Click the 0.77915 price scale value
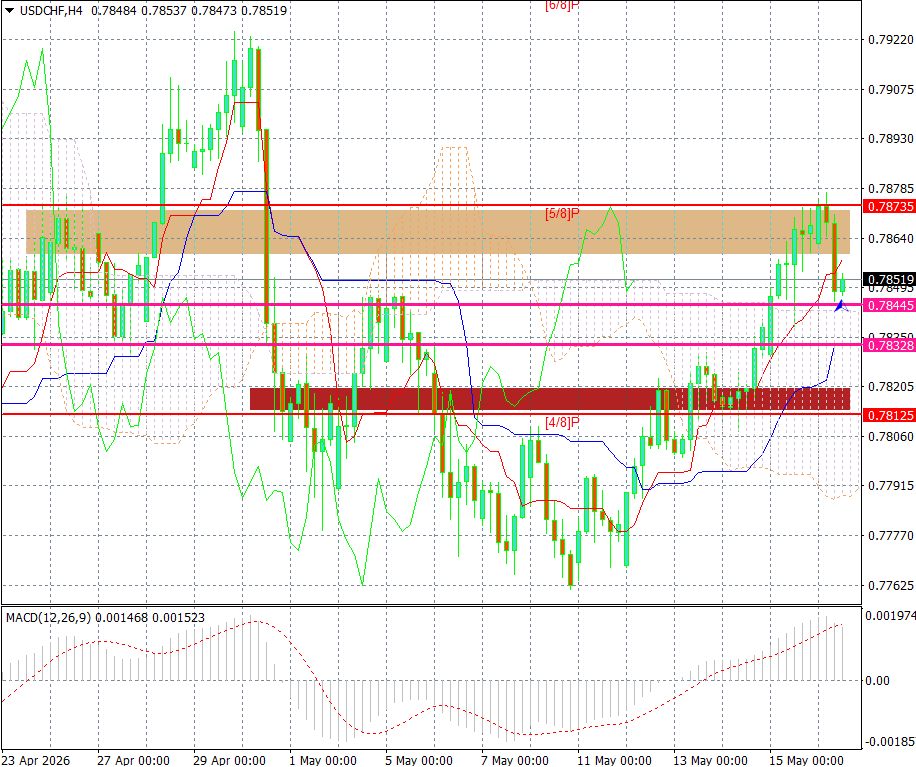The height and width of the screenshot is (767, 916). coord(890,485)
